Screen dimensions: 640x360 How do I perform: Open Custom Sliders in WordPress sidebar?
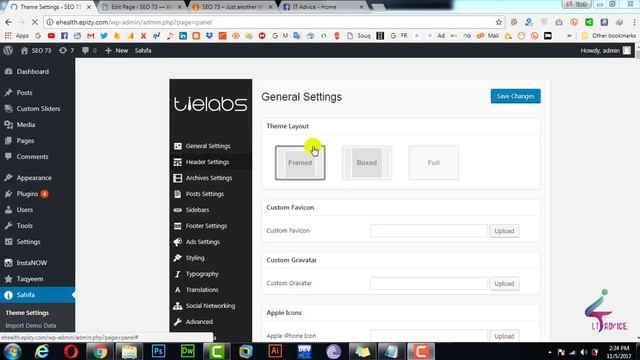pos(37,109)
